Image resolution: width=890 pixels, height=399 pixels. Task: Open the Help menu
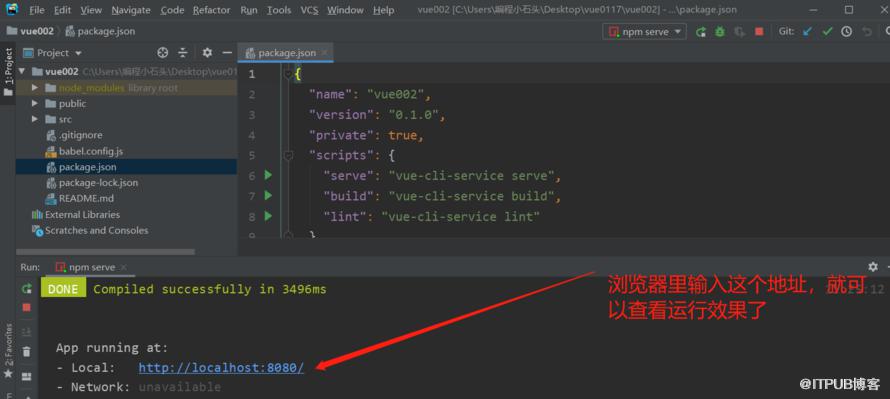pyautogui.click(x=384, y=10)
